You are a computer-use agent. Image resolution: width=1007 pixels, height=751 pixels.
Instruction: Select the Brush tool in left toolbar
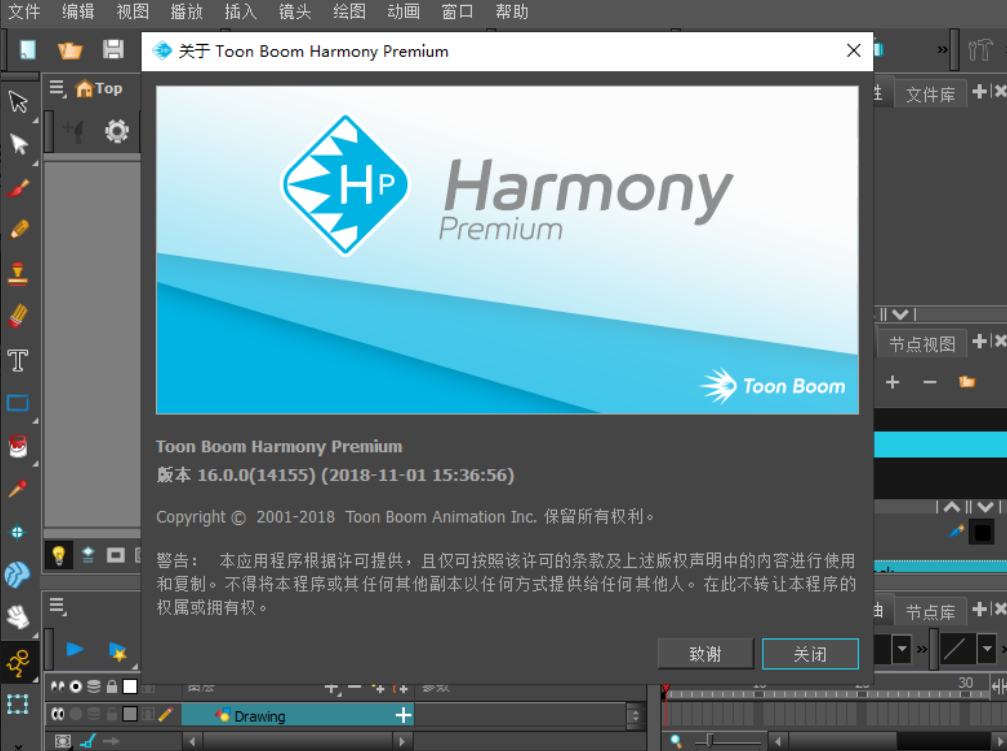coord(18,188)
